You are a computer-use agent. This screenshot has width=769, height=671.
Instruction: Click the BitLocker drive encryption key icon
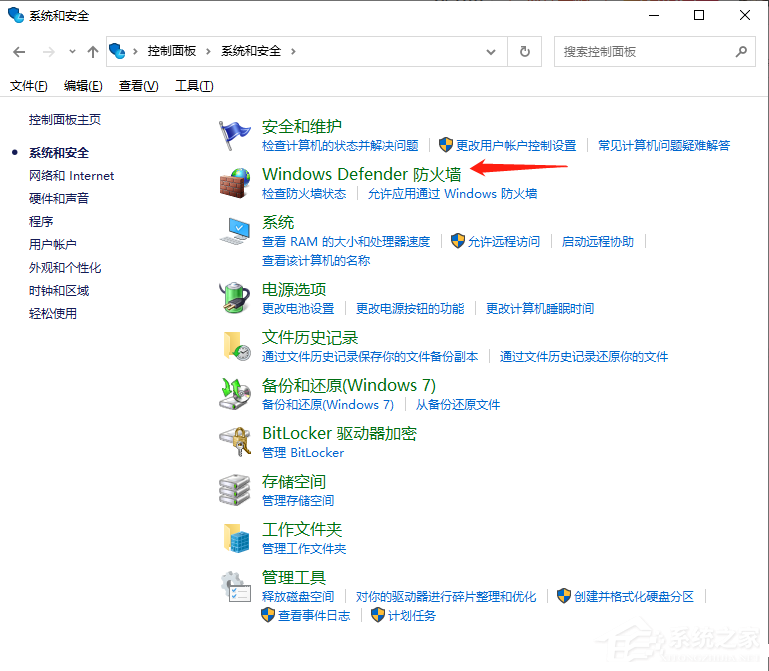235,442
